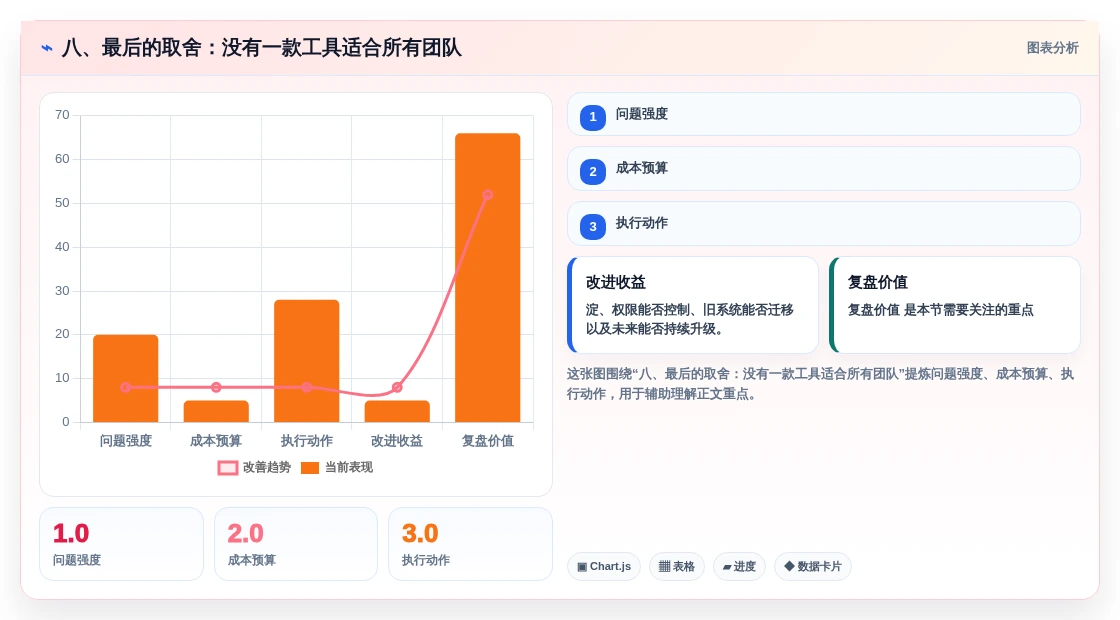Click the 改进收益 orange bar
The width and height of the screenshot is (1120, 620).
coord(397,411)
